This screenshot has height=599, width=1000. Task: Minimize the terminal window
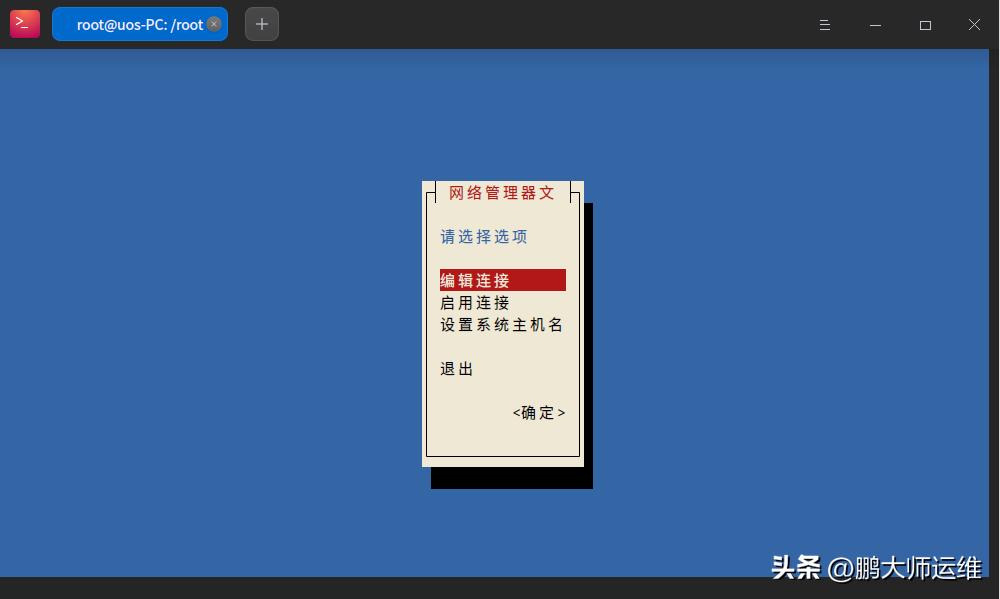point(875,25)
